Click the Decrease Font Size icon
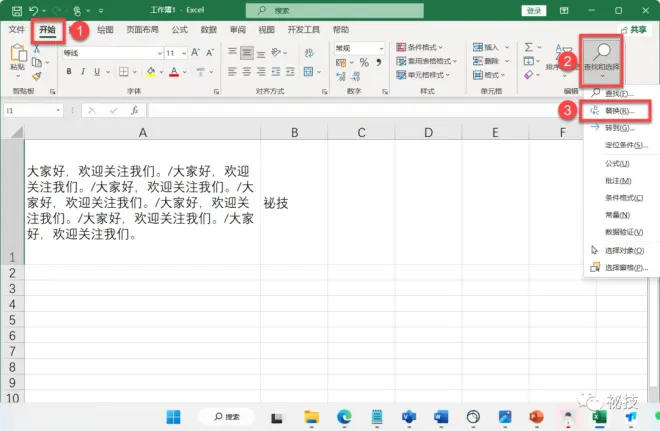The image size is (660, 431). pyautogui.click(x=210, y=53)
